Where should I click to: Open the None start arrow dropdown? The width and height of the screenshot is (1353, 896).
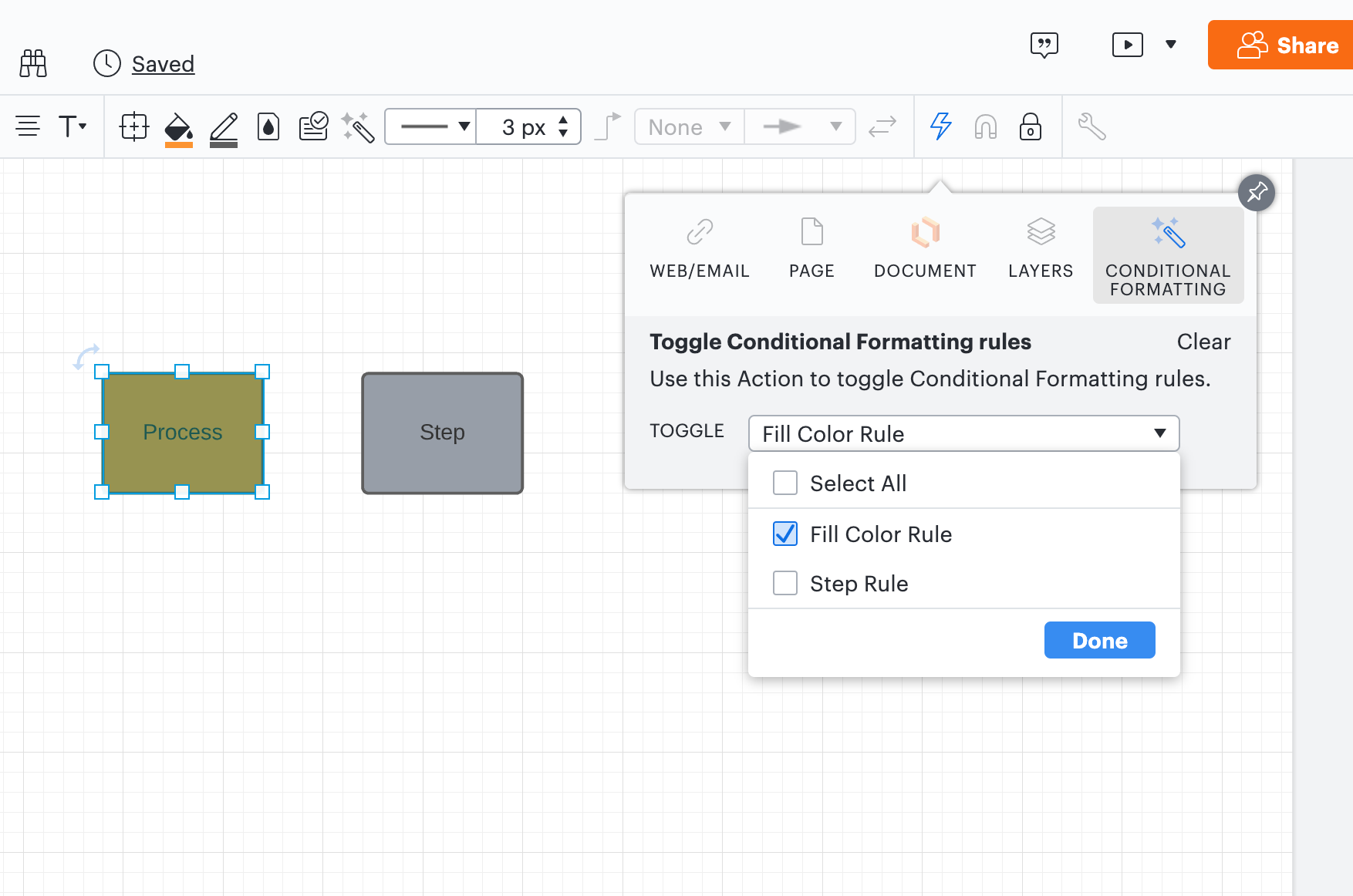tap(690, 126)
